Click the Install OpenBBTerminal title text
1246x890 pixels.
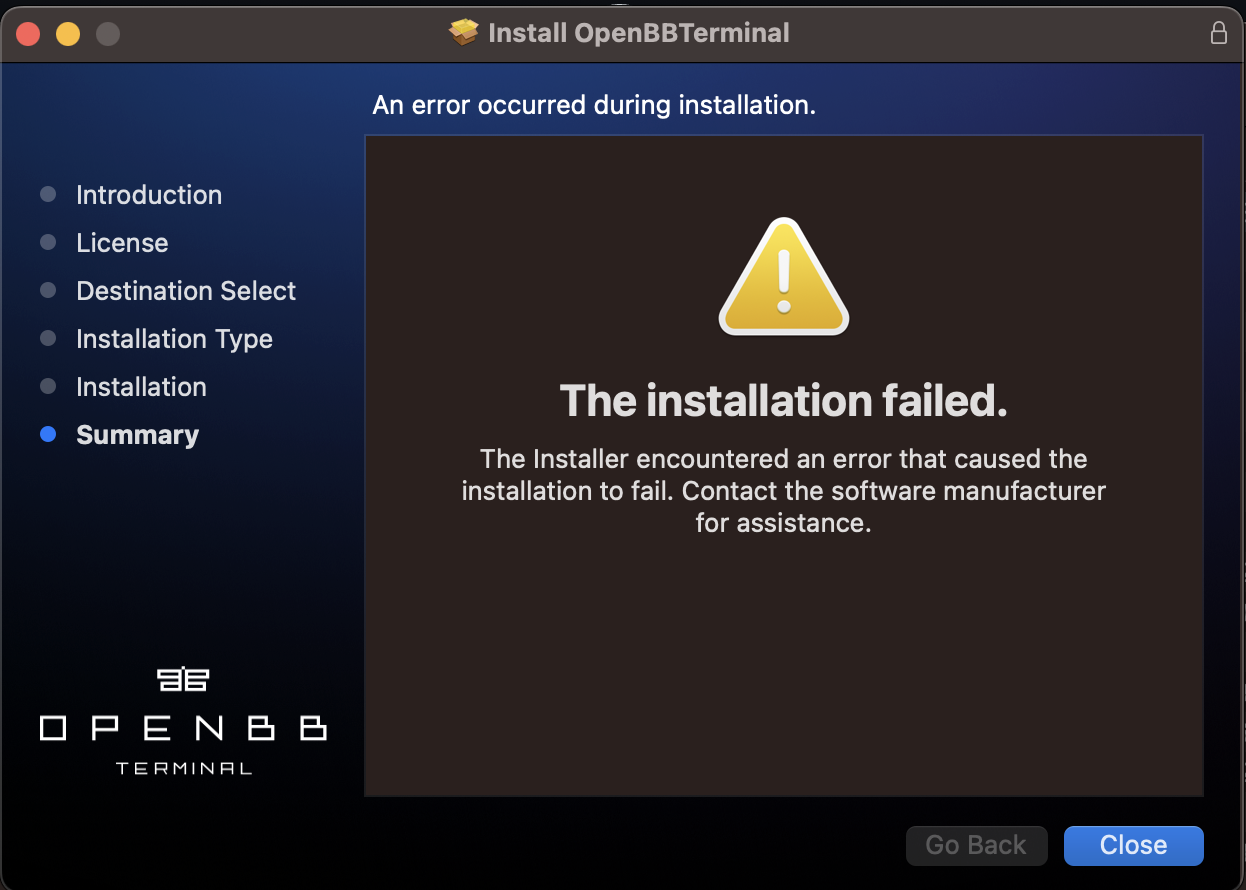637,32
